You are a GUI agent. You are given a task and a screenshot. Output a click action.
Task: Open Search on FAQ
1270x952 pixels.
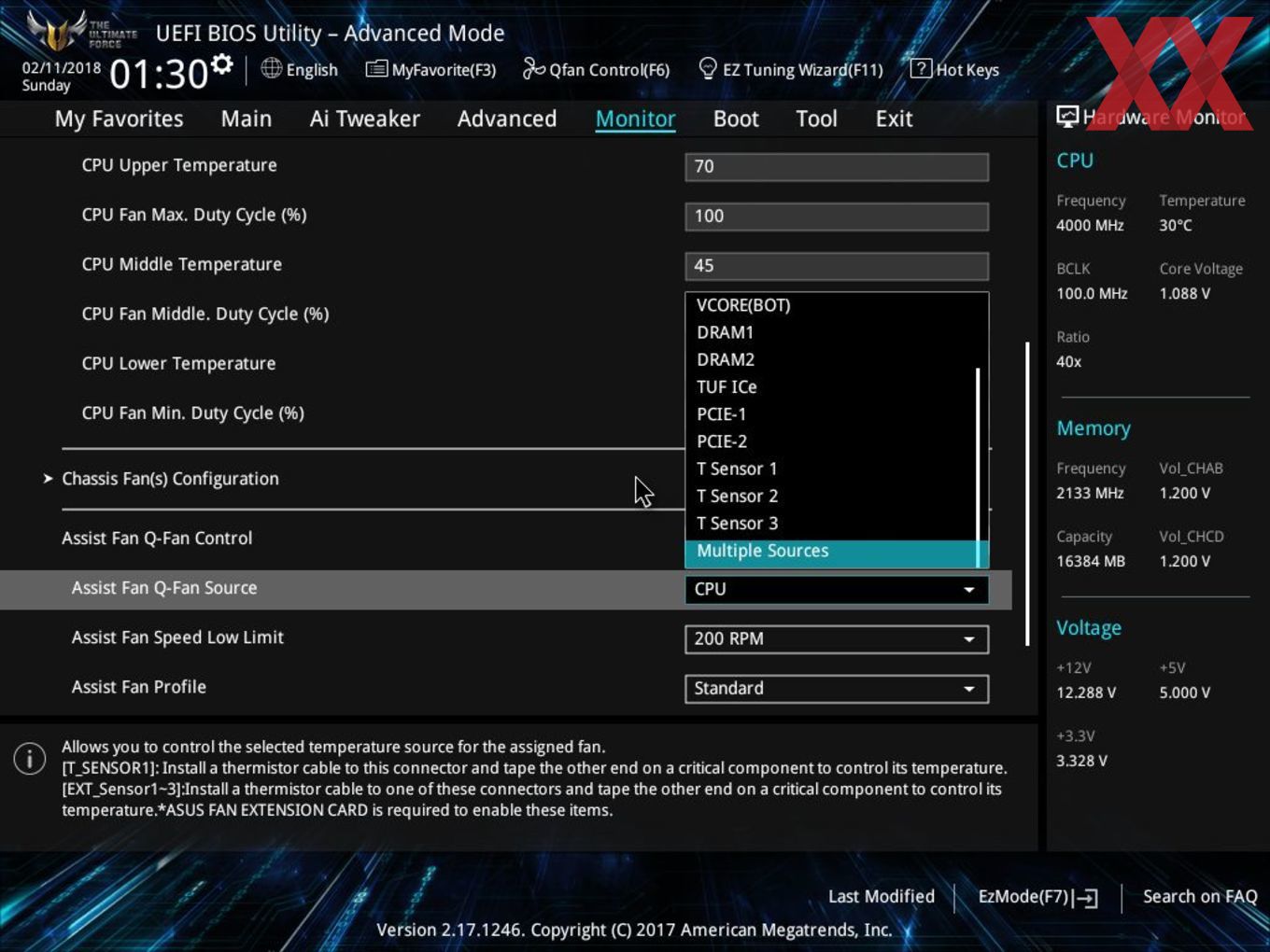point(1200,897)
